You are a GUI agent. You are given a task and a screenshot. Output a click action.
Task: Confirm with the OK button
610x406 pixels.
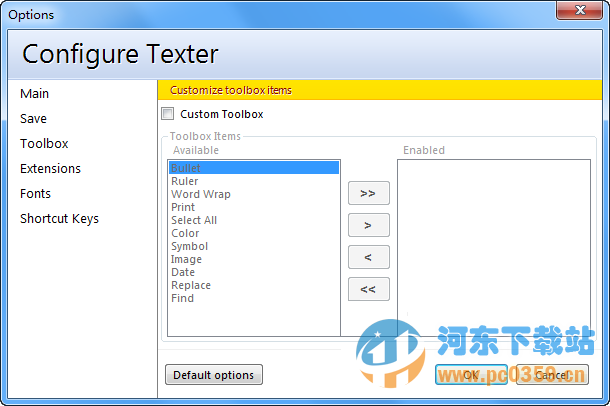click(471, 375)
